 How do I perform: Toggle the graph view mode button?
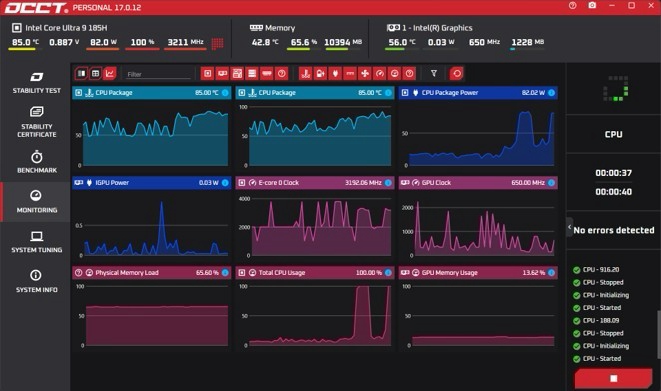click(110, 74)
